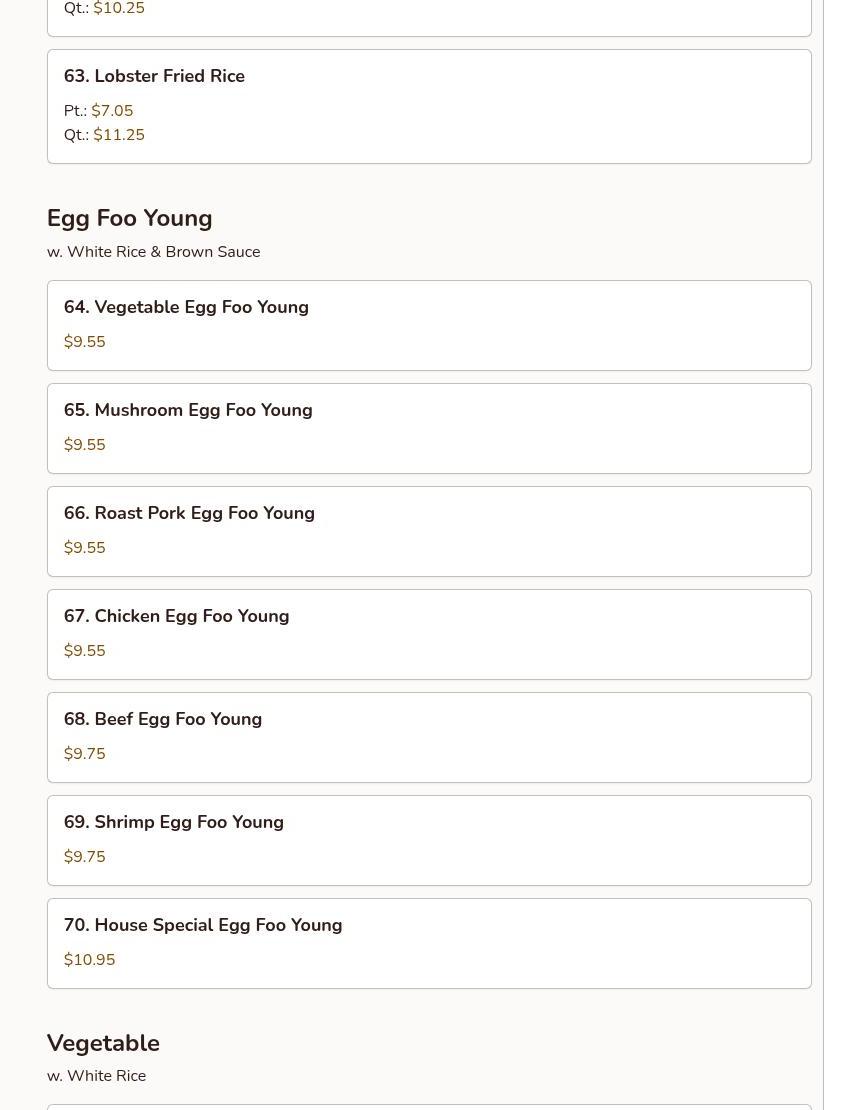Click the $9.75 price under Shrimp Egg Foo Young
844x1110 pixels.
coord(85,857)
